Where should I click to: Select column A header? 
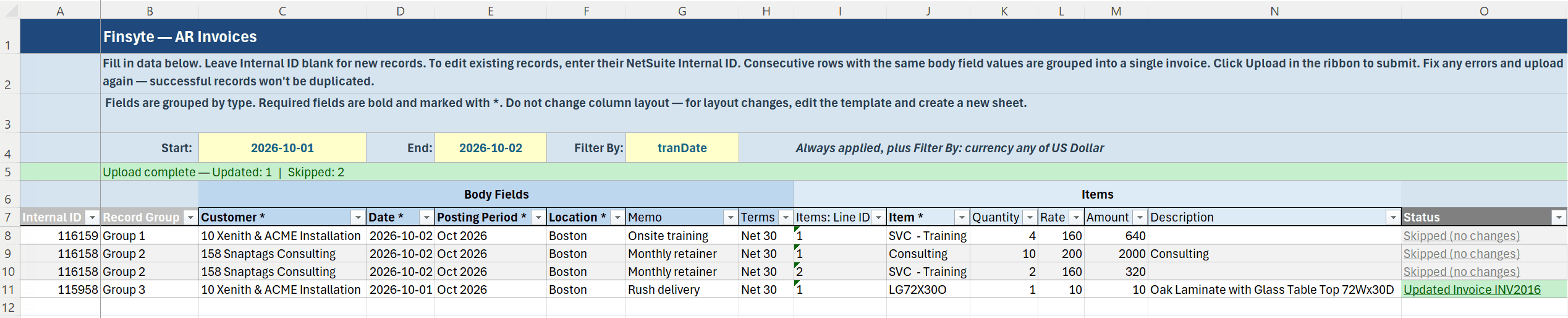60,11
